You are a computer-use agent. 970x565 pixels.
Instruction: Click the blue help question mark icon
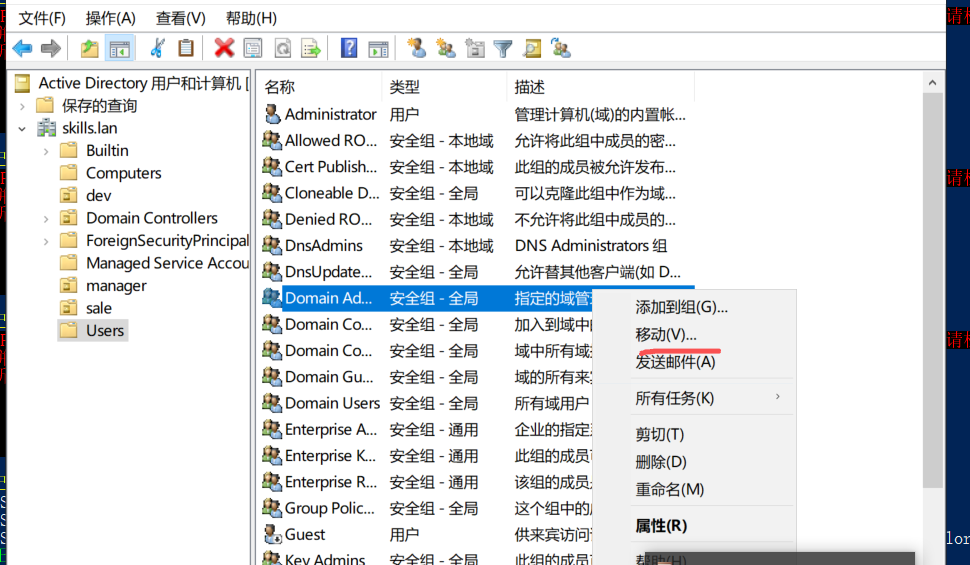[349, 48]
